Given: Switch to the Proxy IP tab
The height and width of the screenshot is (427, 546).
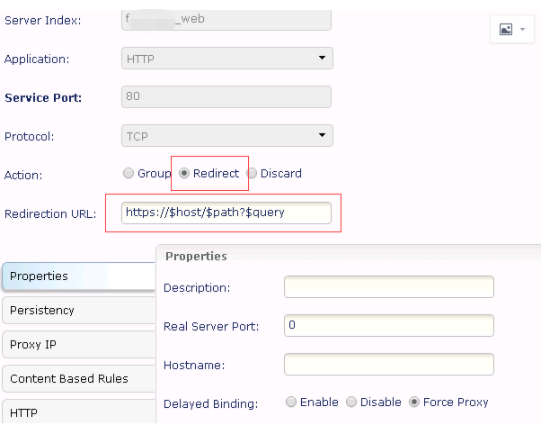Looking at the screenshot, I should 79,344.
